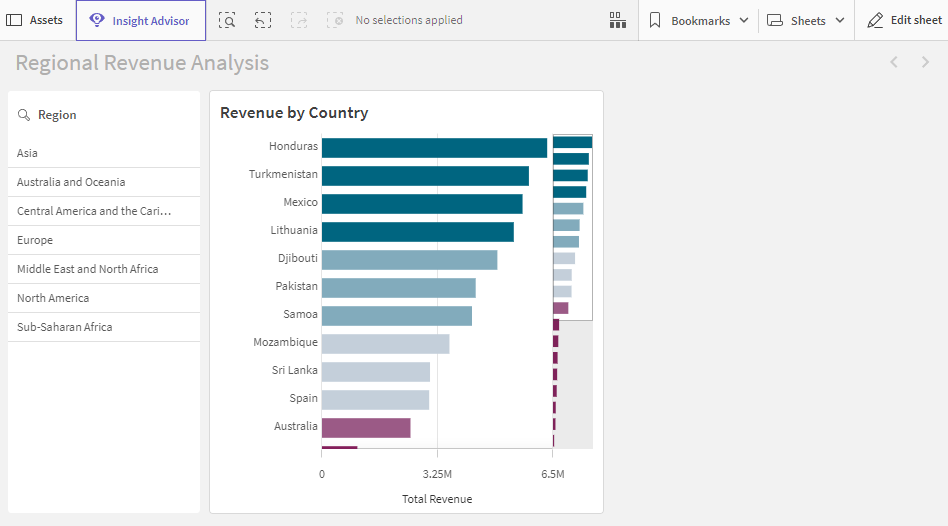This screenshot has width=948, height=526.
Task: Launch Insight Advisor
Action: click(140, 20)
